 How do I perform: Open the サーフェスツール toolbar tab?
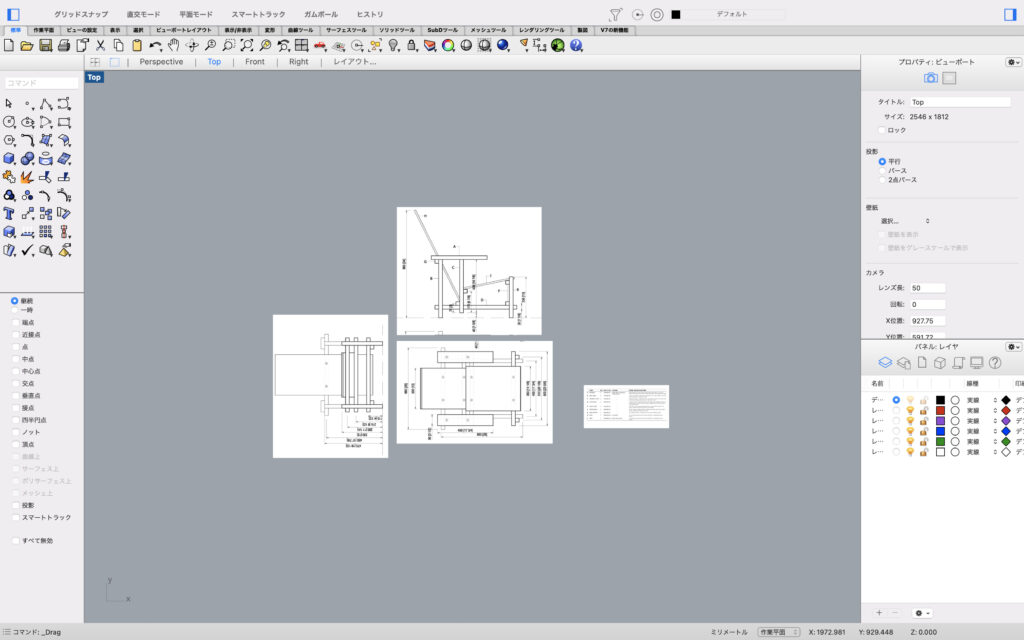tap(346, 30)
